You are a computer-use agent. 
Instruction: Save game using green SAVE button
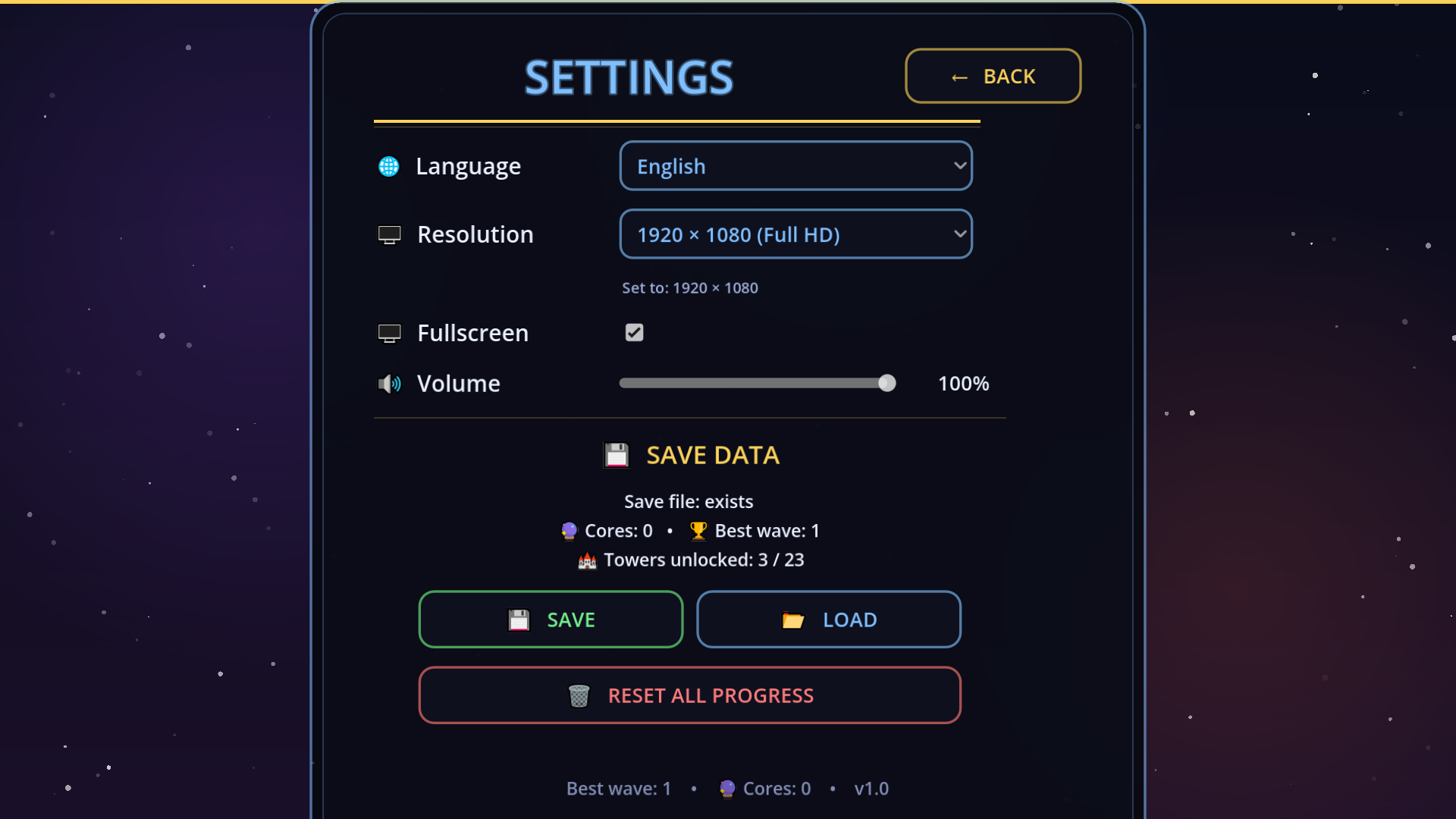click(x=551, y=620)
